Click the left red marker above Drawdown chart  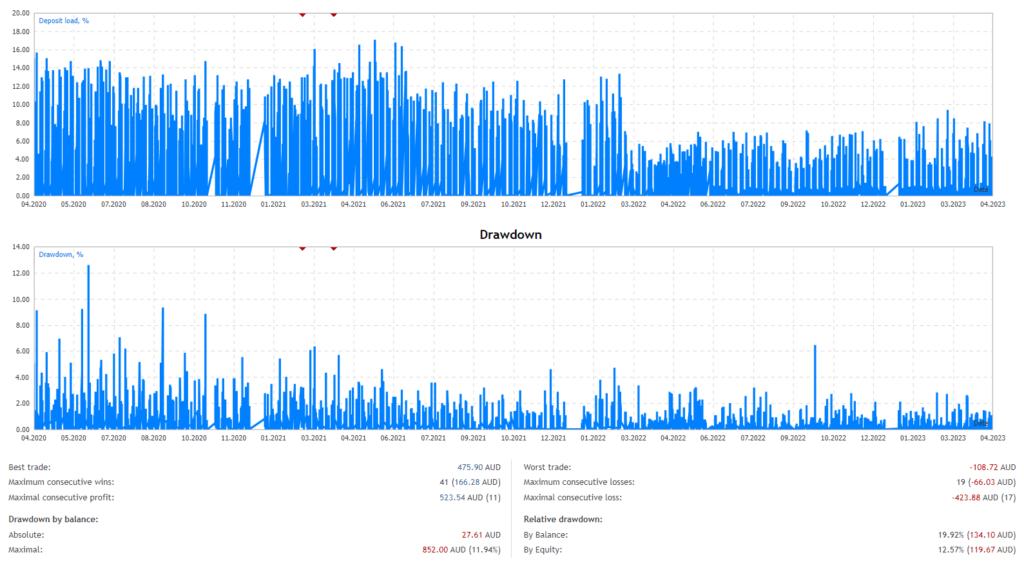(302, 248)
